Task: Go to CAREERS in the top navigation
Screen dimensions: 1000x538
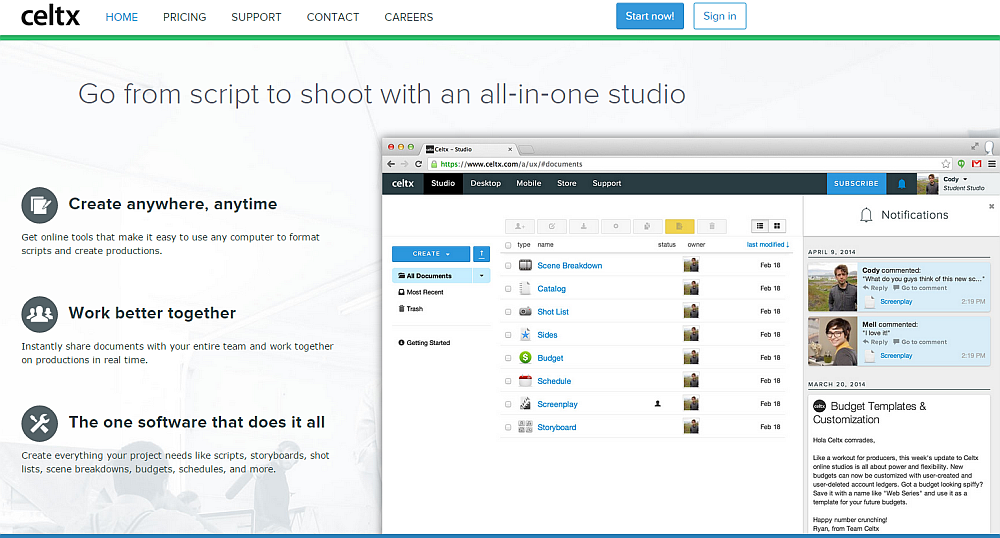Action: (x=408, y=17)
